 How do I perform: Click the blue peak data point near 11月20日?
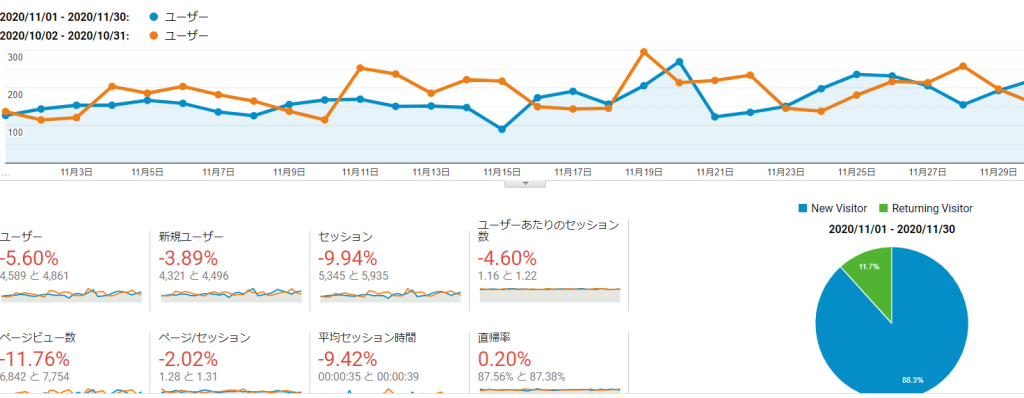pyautogui.click(x=679, y=62)
